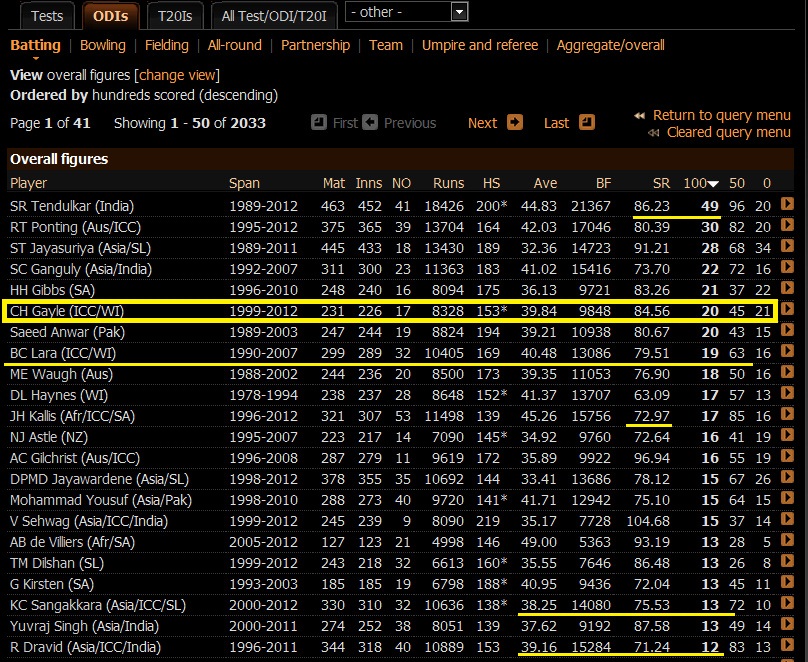Click 'Cleared query menu' link

click(x=728, y=132)
